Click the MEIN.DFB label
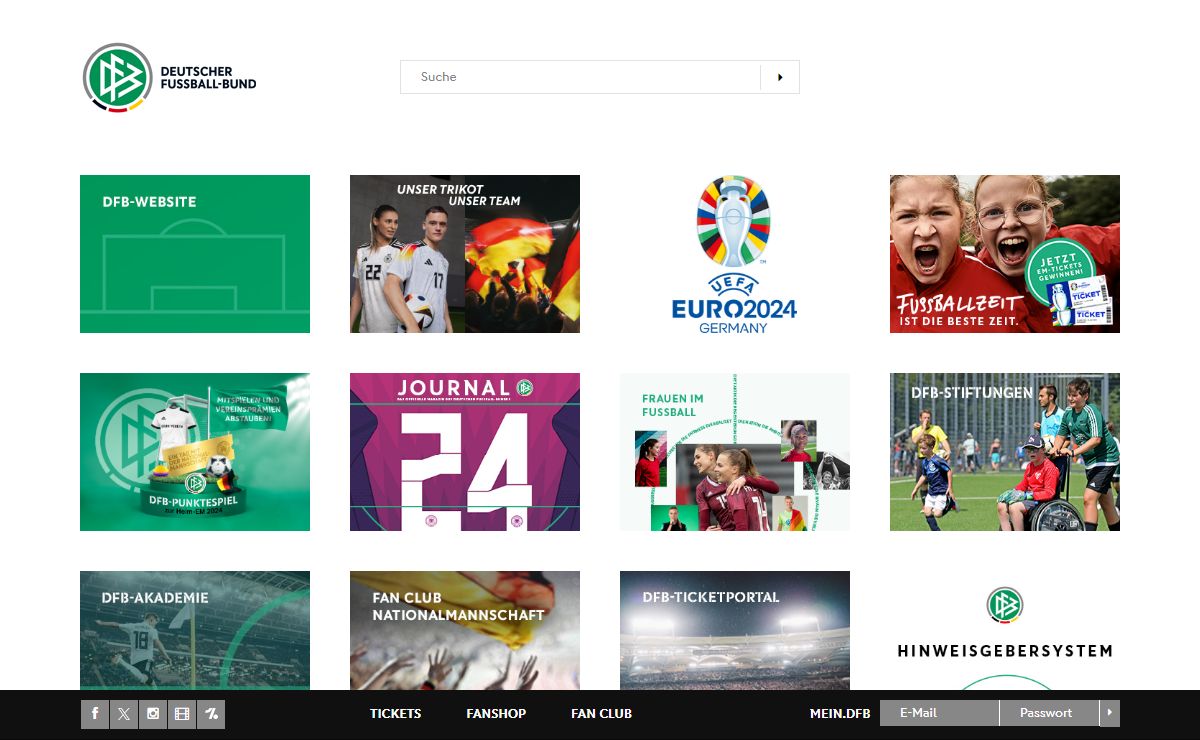The height and width of the screenshot is (740, 1200). point(840,713)
